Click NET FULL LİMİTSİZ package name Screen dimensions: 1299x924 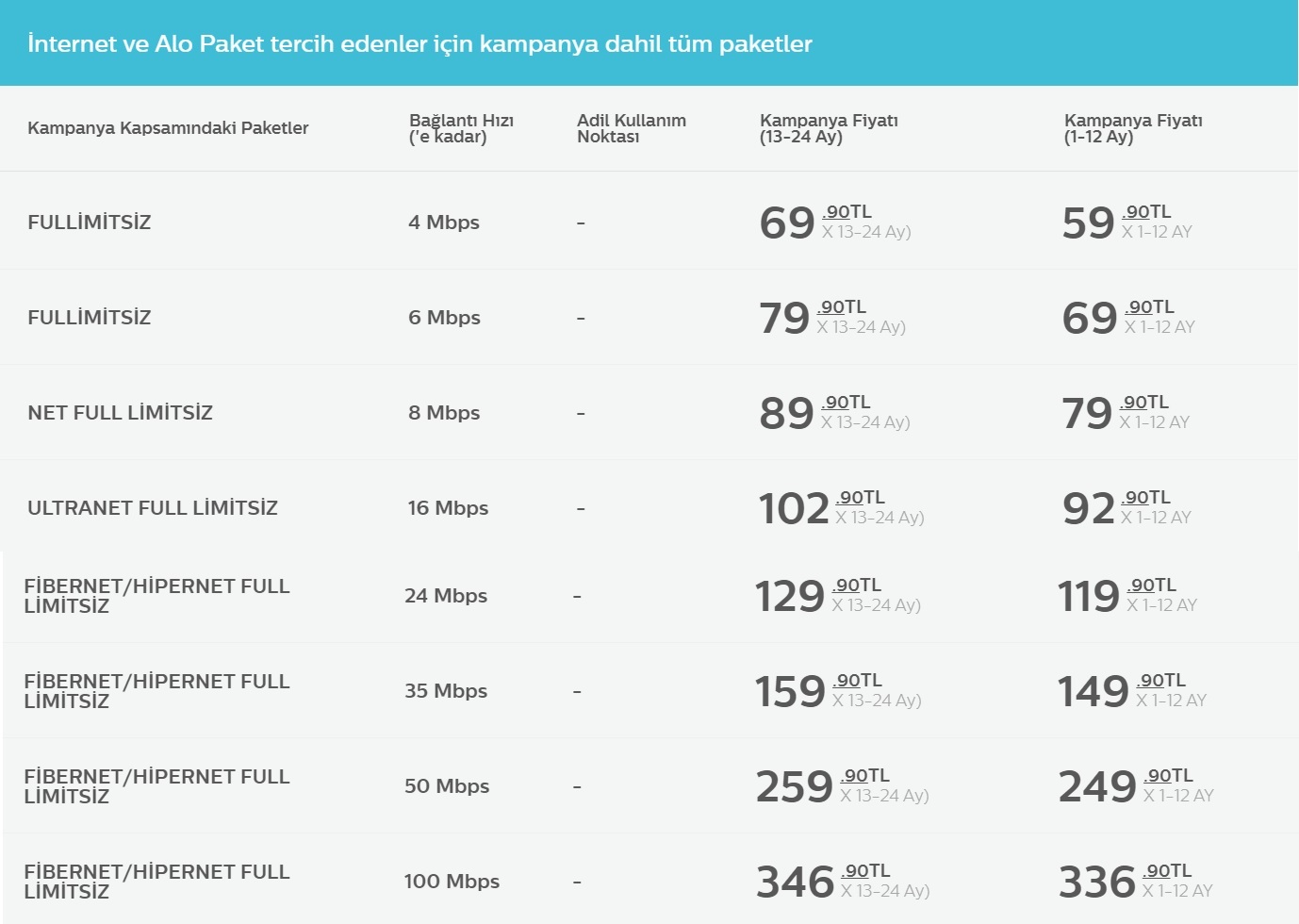pyautogui.click(x=121, y=413)
